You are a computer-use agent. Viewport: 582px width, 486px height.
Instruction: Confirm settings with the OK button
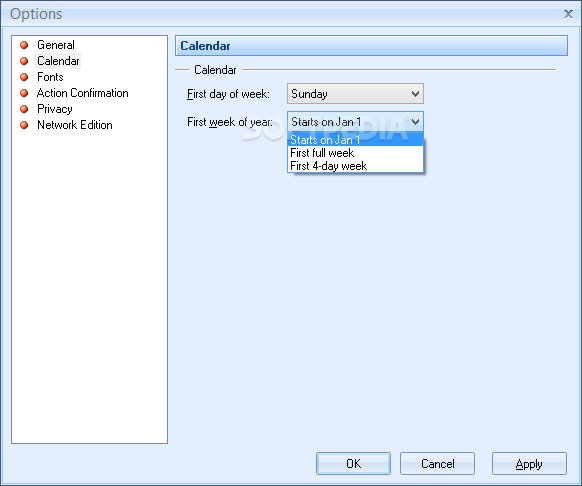pyautogui.click(x=353, y=463)
